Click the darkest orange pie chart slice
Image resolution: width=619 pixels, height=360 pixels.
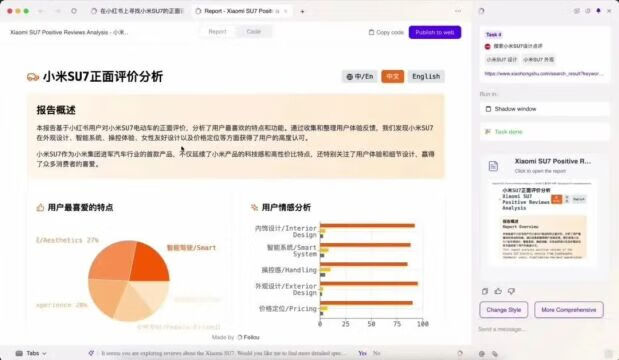click(150, 262)
